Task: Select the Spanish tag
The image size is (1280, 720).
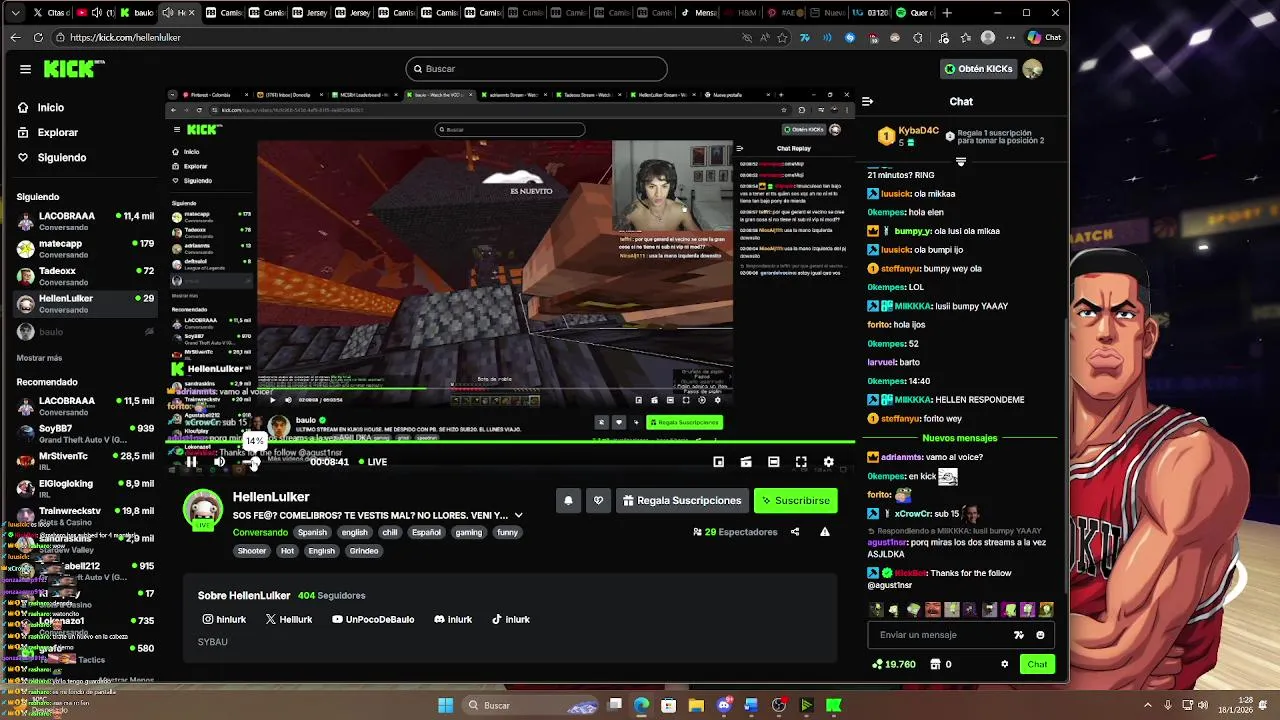Action: click(x=312, y=532)
